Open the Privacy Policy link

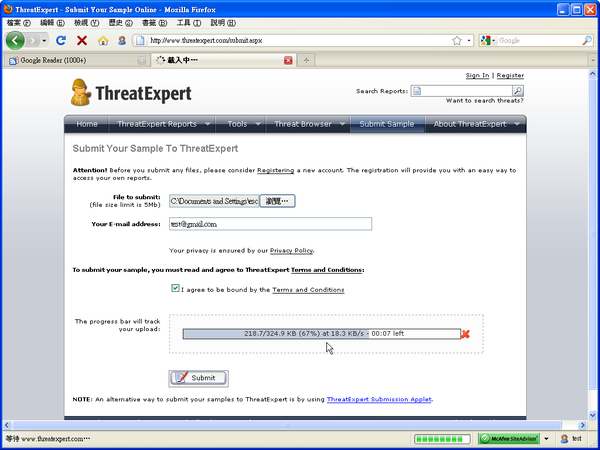pos(292,251)
